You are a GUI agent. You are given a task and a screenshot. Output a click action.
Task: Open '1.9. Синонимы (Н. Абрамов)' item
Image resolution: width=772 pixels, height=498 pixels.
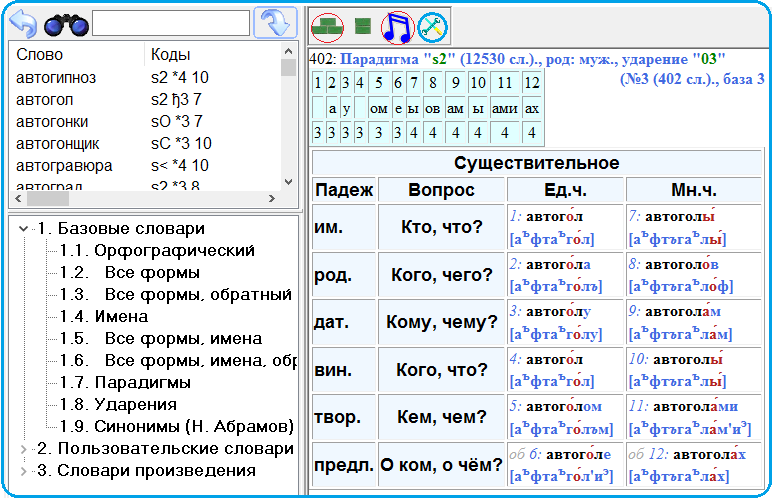pos(177,427)
